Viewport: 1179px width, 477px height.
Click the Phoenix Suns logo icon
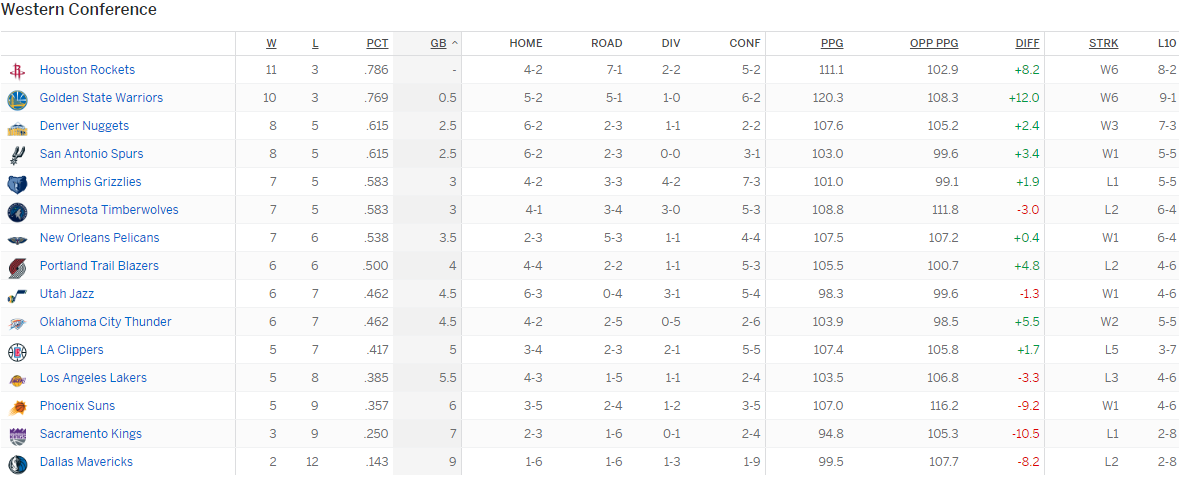pos(17,407)
